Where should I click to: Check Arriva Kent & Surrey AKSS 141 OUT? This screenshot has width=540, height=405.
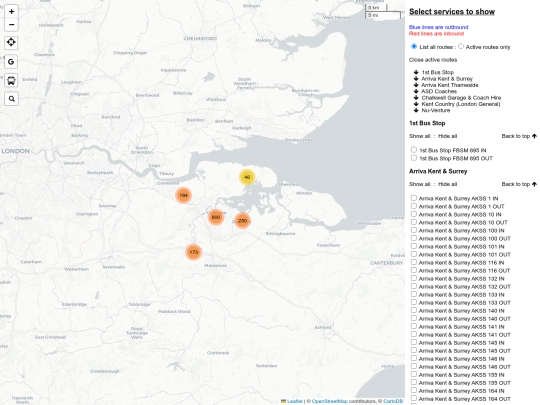click(414, 334)
